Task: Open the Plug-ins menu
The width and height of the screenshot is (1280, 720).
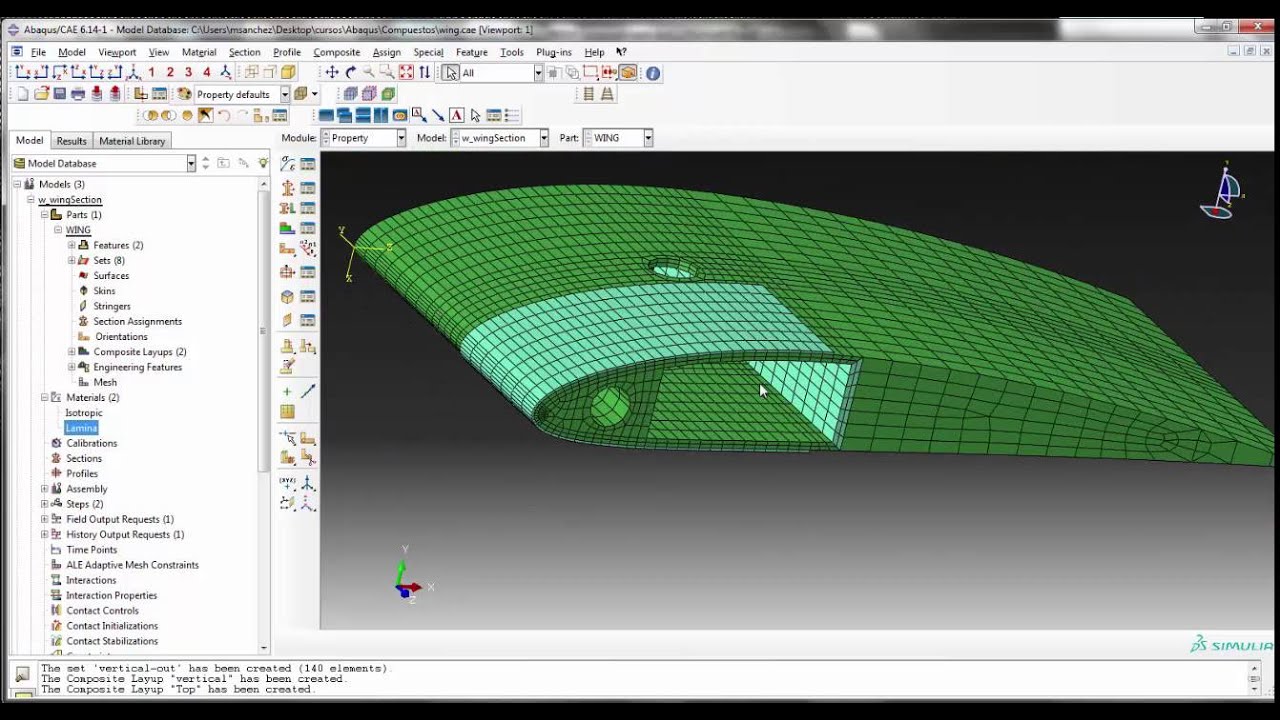Action: coord(554,52)
